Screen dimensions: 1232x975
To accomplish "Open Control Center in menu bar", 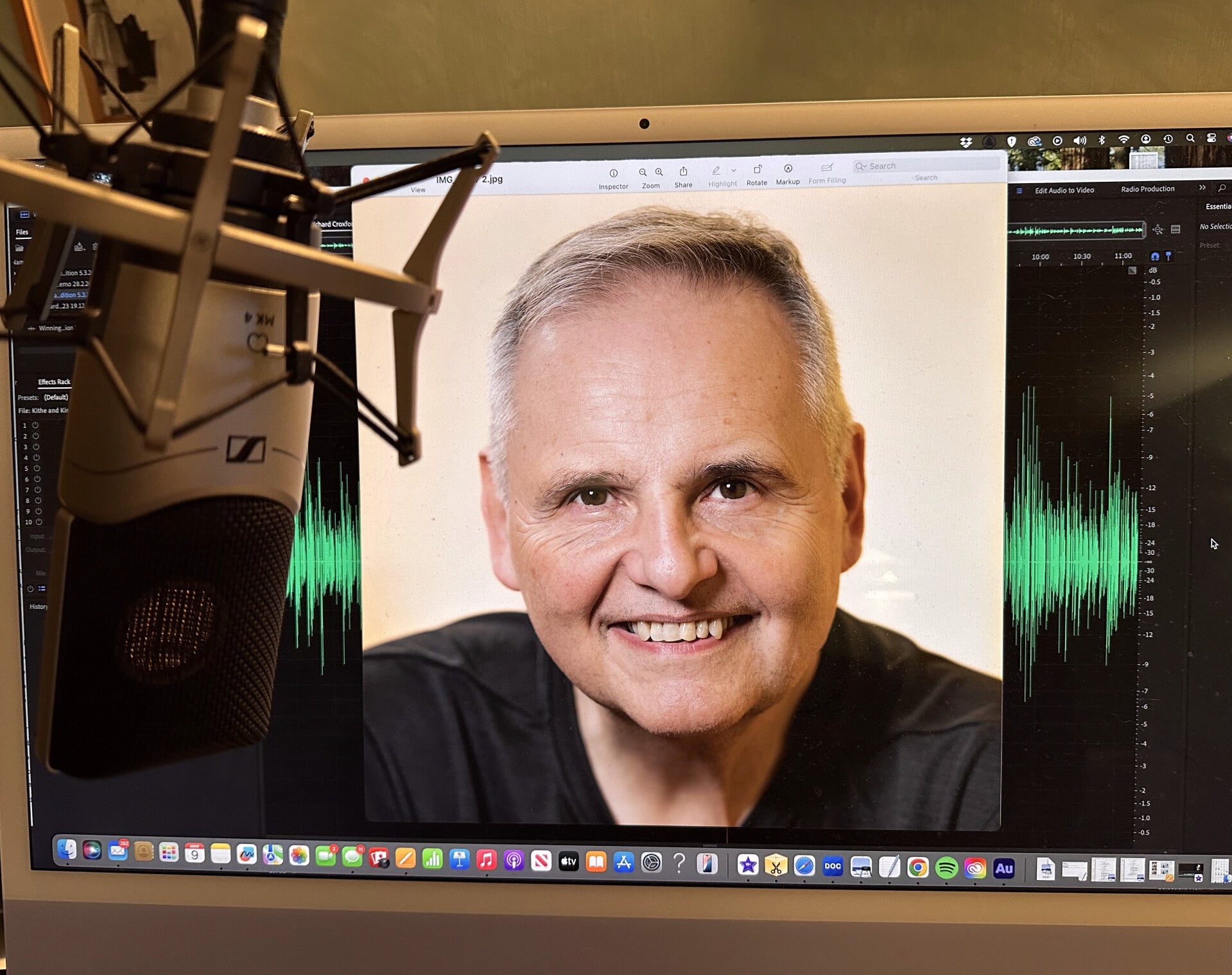I will (x=1211, y=138).
